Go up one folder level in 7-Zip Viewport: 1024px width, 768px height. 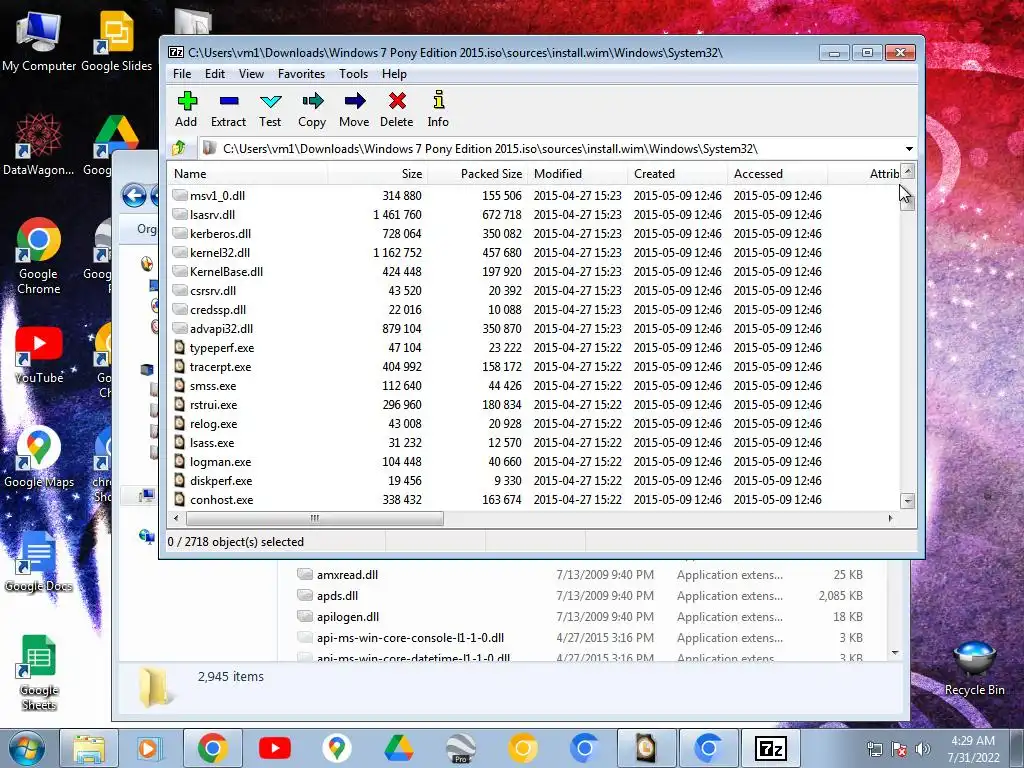[x=179, y=148]
